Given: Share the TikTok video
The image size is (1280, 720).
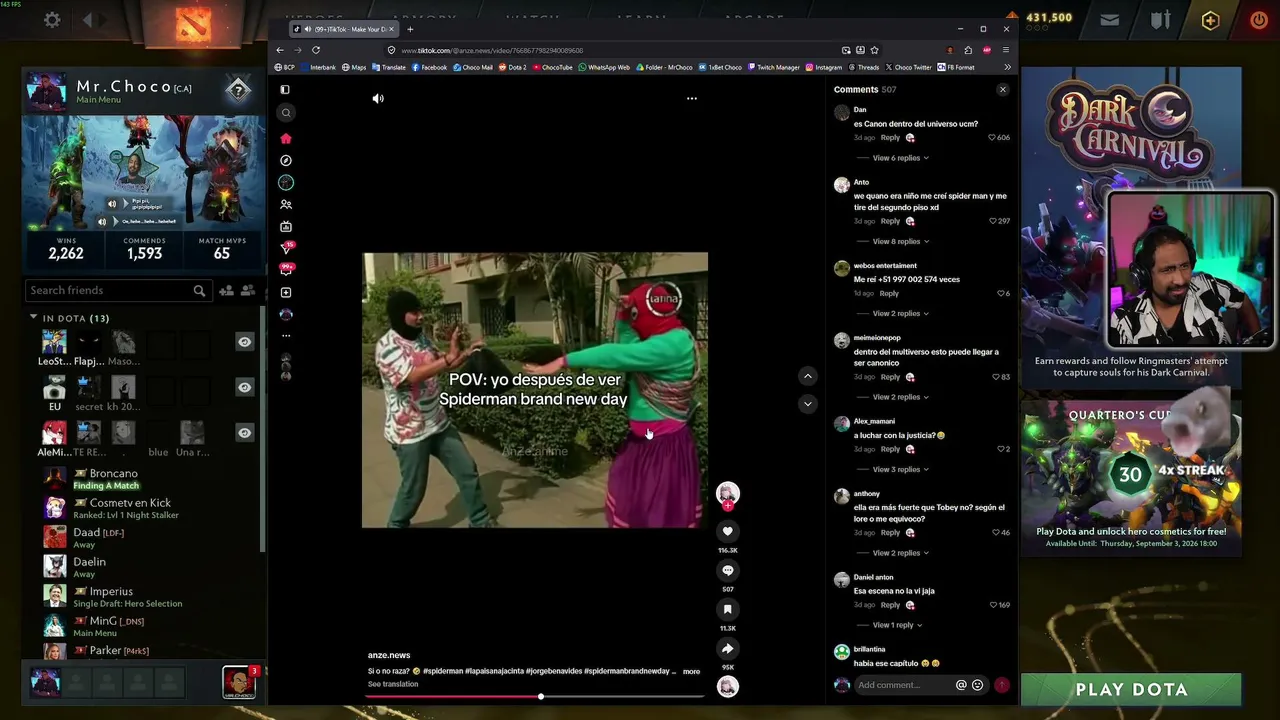Looking at the screenshot, I should (x=728, y=648).
